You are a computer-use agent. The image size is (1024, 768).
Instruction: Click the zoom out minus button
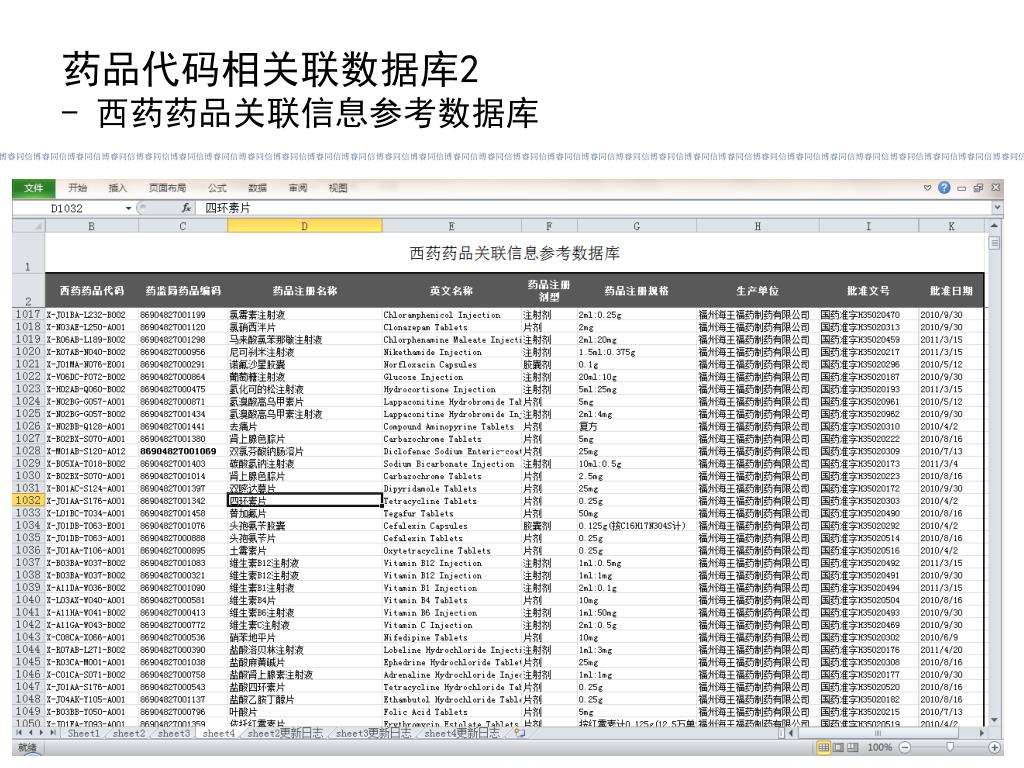coord(905,747)
